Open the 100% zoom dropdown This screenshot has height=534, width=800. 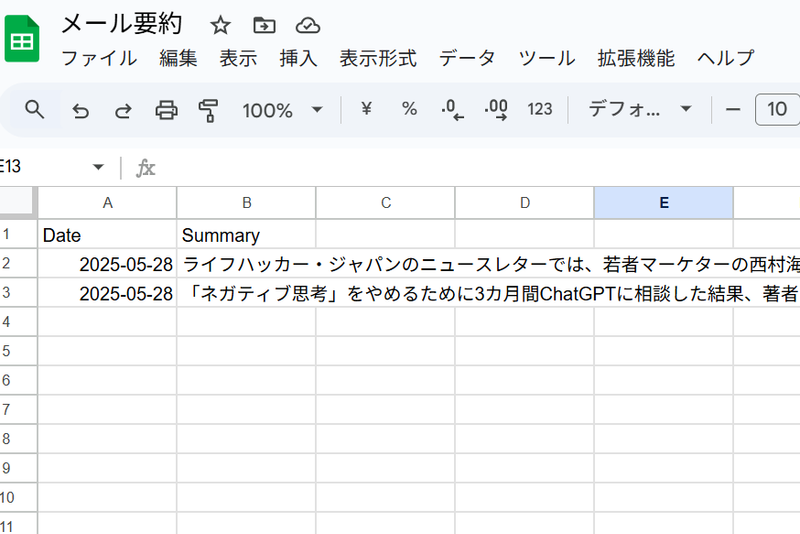(282, 110)
